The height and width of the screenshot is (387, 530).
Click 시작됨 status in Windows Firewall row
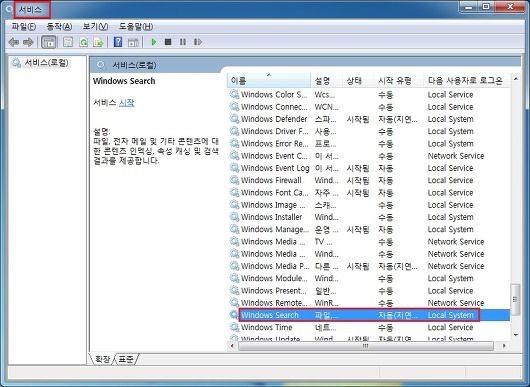pos(358,180)
